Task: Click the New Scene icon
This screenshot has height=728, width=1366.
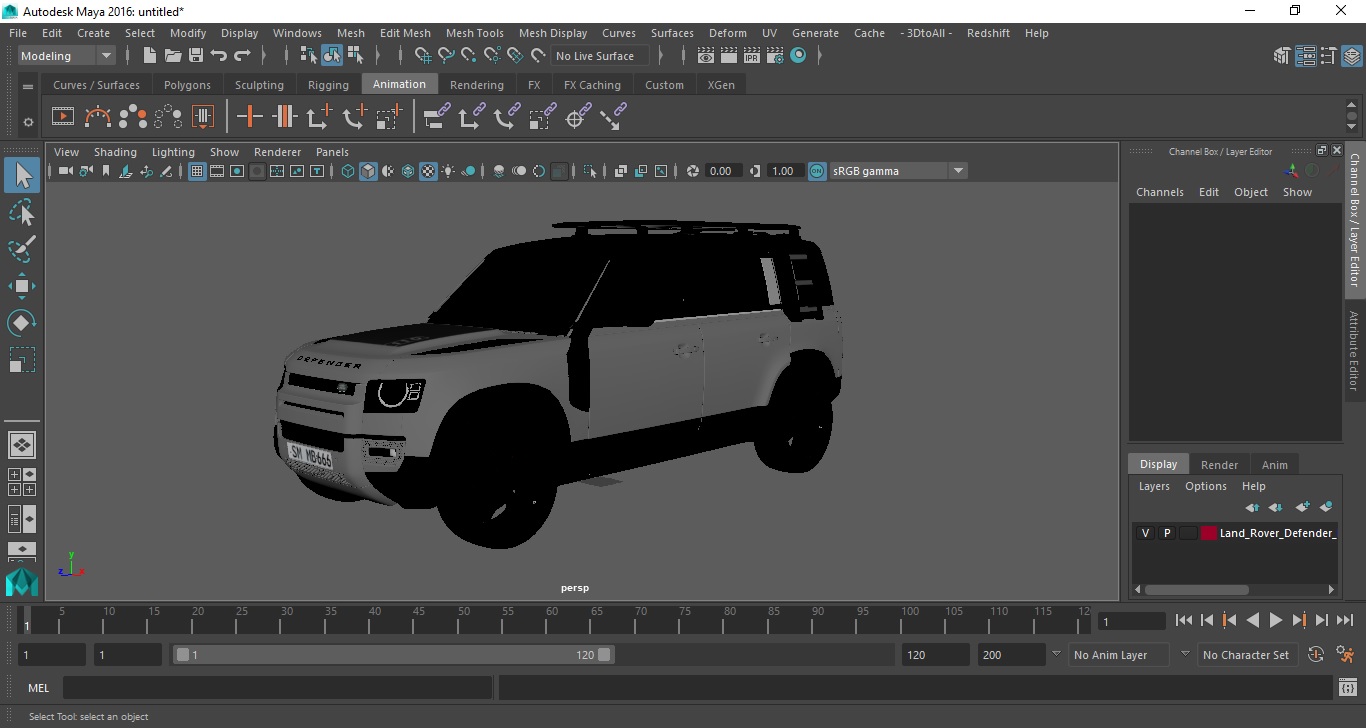Action: click(x=150, y=56)
